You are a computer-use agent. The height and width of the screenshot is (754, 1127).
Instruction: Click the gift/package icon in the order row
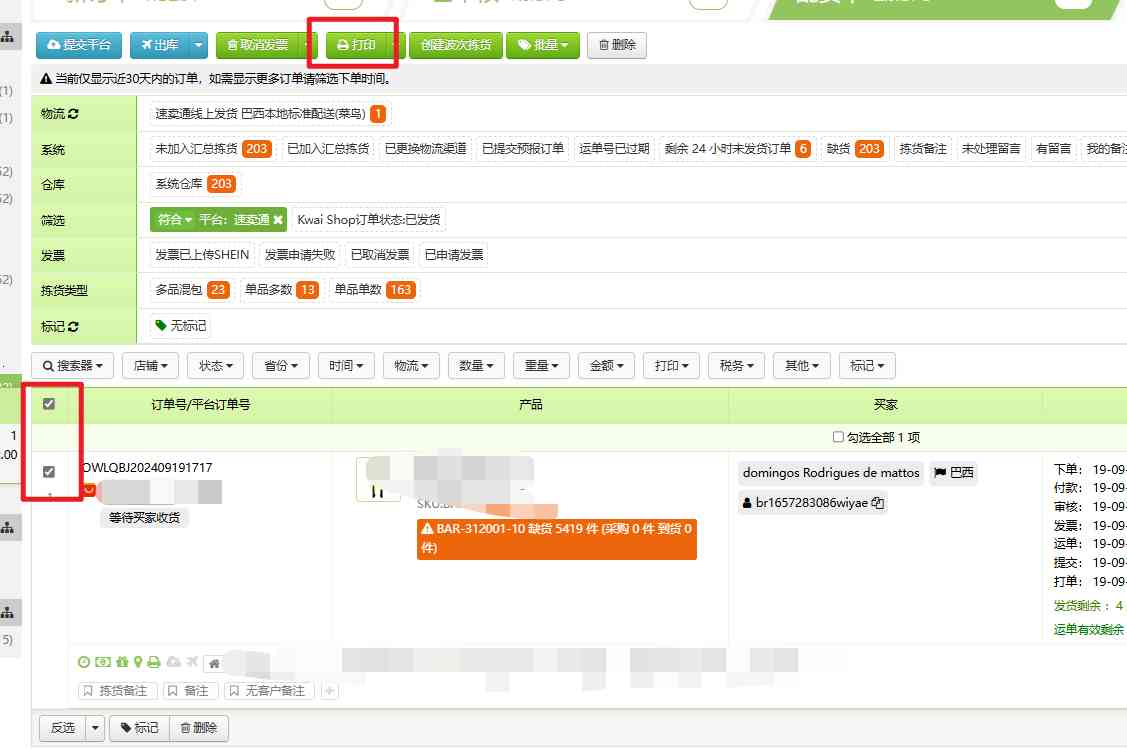coord(122,662)
